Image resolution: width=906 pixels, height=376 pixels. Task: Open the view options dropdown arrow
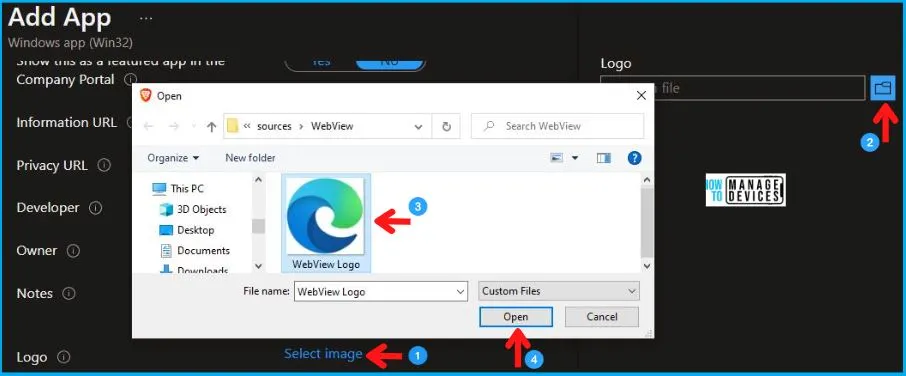(574, 158)
